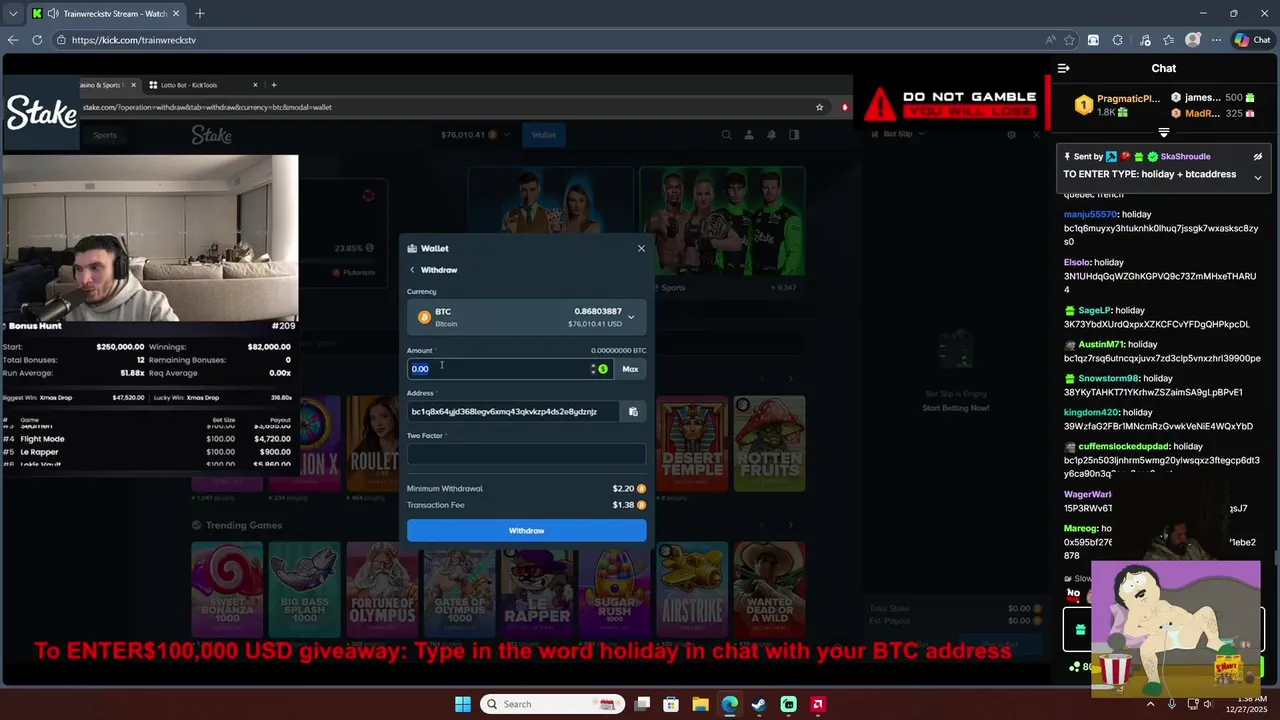Click username AustinM71 in chat
This screenshot has width=1280, height=720.
click(x=1101, y=344)
